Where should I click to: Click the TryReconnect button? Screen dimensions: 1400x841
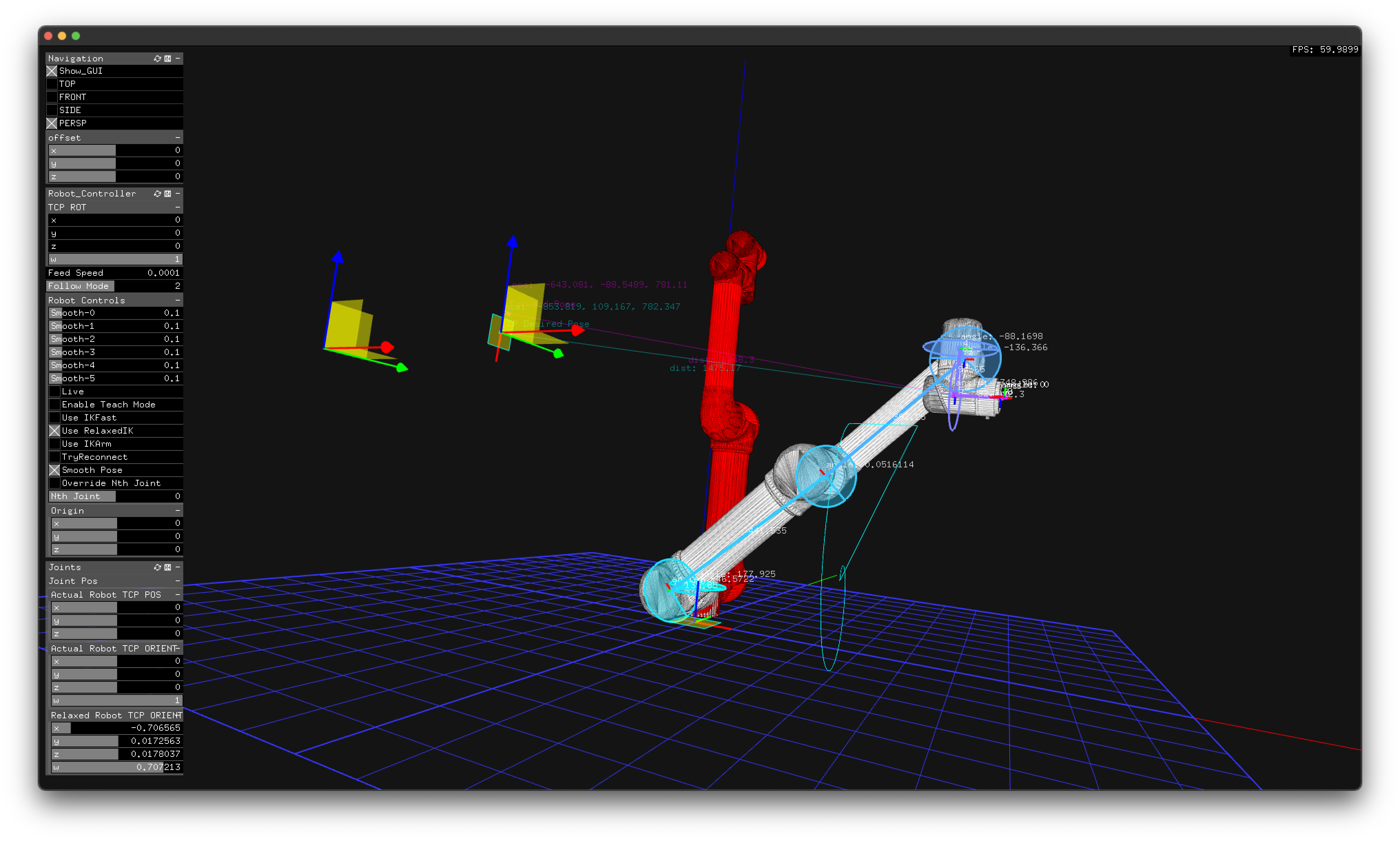(95, 457)
